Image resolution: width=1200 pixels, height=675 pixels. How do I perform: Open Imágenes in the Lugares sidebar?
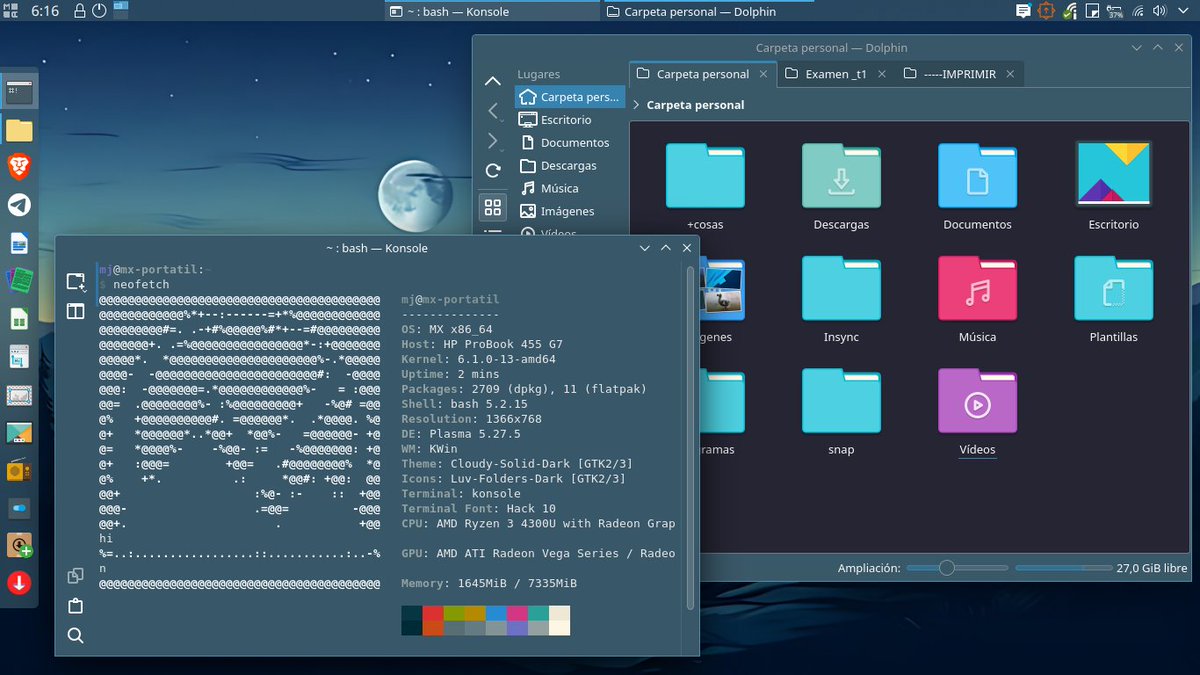(x=570, y=211)
